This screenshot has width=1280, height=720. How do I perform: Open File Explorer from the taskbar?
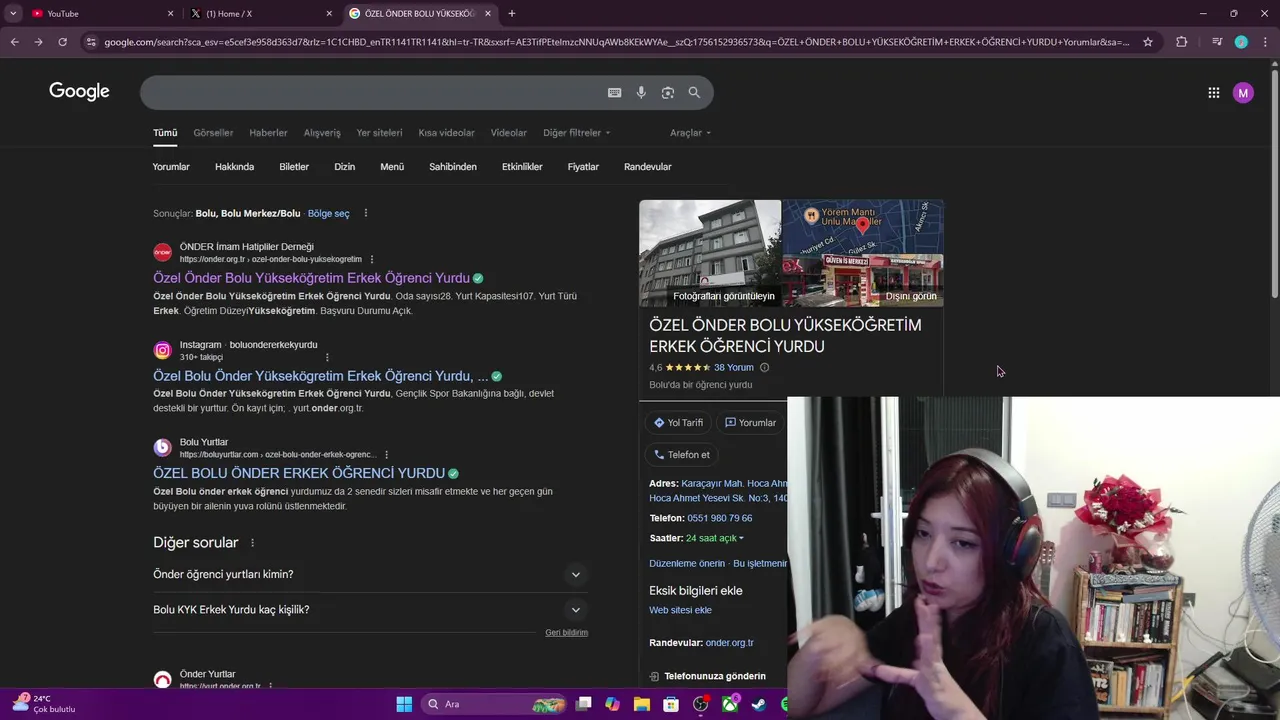click(642, 704)
